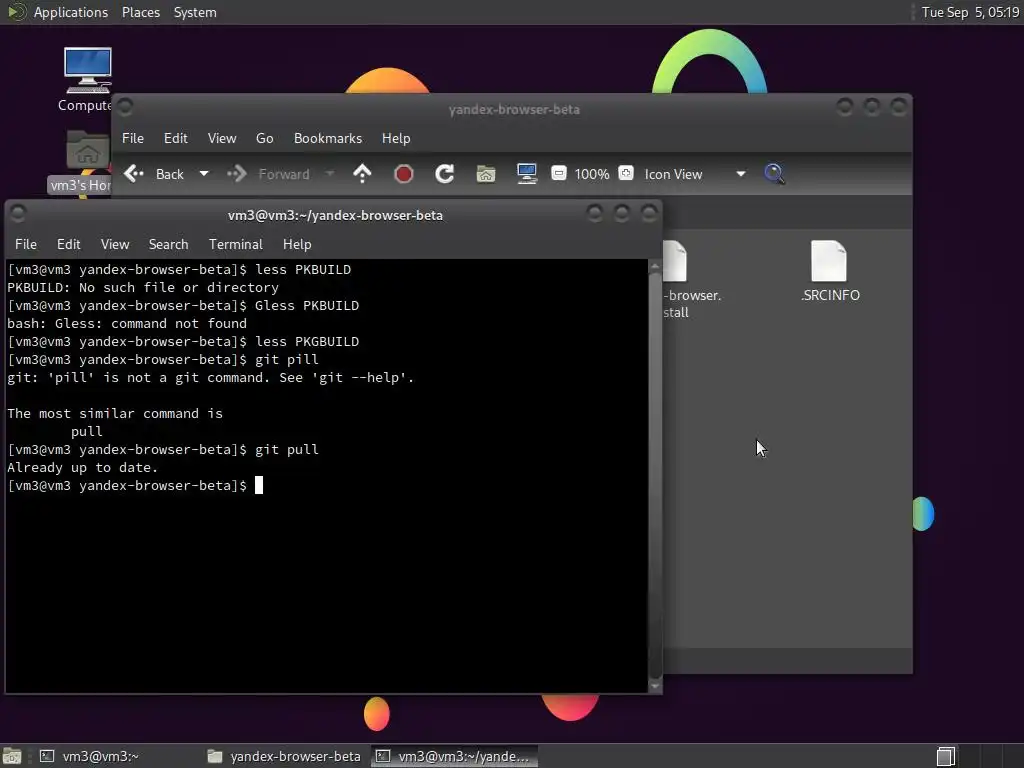Go up to the parent folder
The height and width of the screenshot is (768, 1024).
(x=362, y=174)
